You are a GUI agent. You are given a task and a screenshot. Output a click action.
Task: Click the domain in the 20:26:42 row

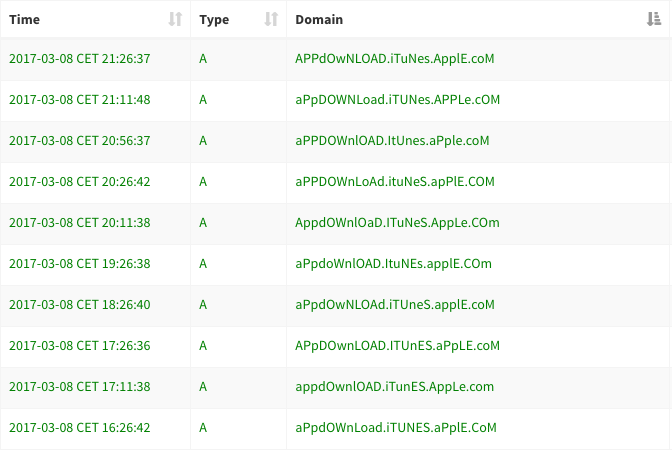[x=395, y=182]
